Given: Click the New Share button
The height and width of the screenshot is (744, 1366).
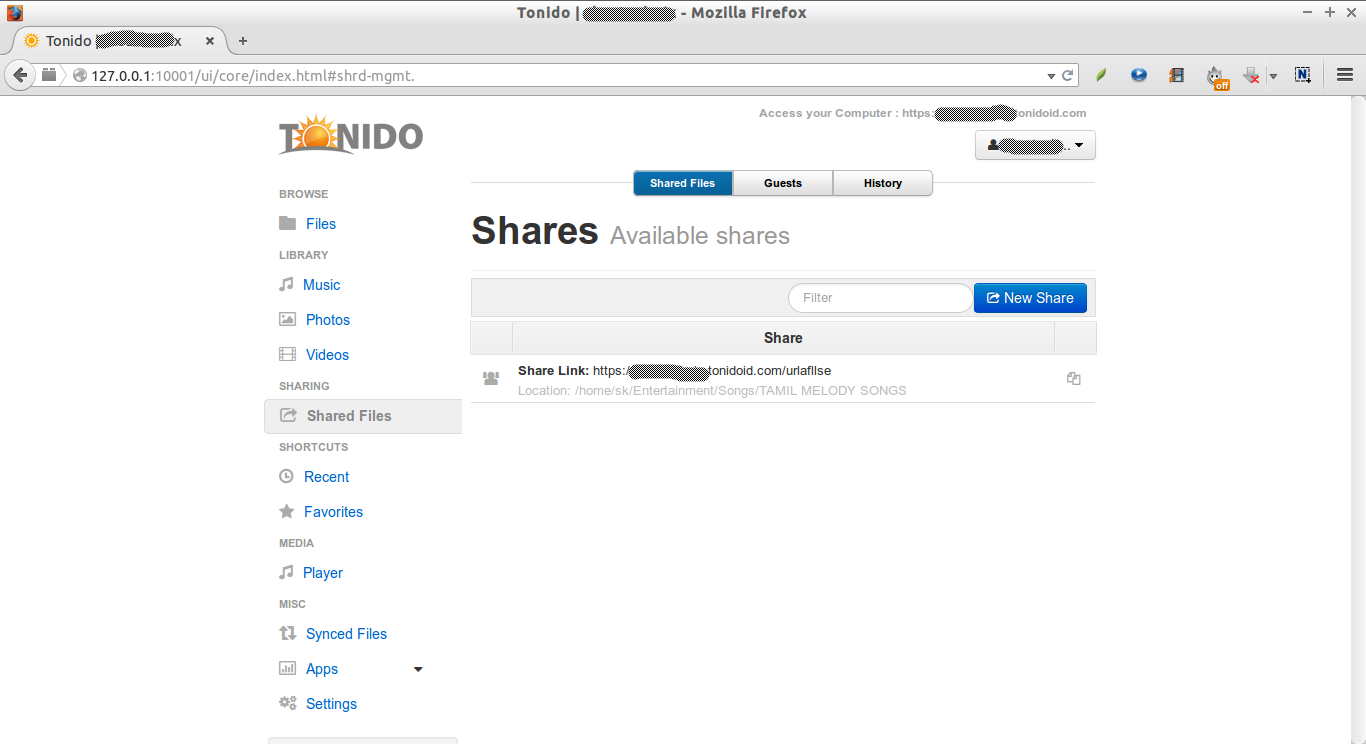Looking at the screenshot, I should [1030, 297].
